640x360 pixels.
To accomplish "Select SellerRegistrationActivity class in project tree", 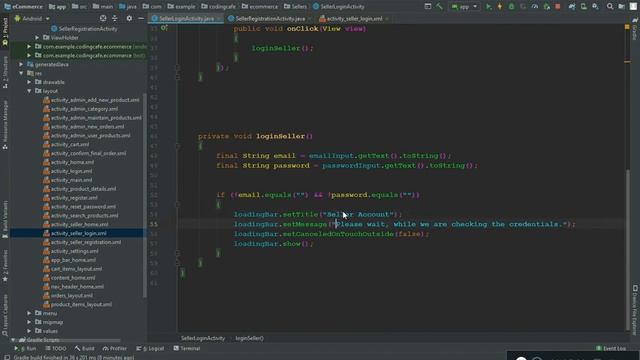I will (88, 29).
